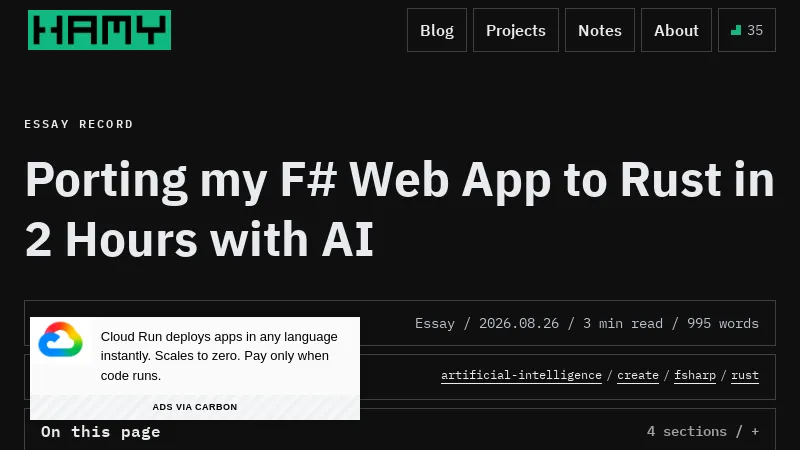Viewport: 800px width, 450px height.
Task: Open the Projects navigation item
Action: [x=516, y=30]
